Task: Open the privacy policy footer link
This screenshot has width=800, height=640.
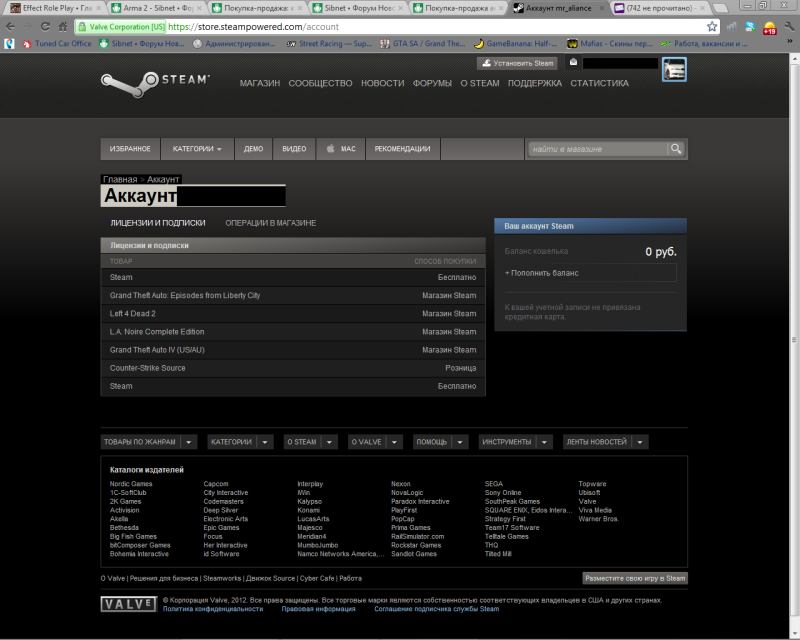Action: (213, 609)
